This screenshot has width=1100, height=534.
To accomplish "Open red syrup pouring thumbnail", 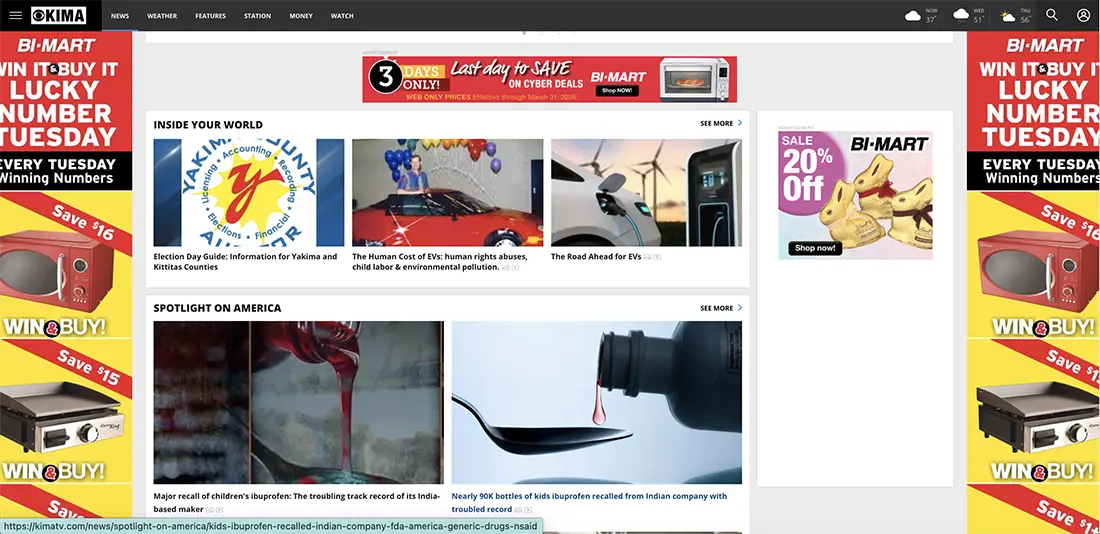I will [299, 403].
